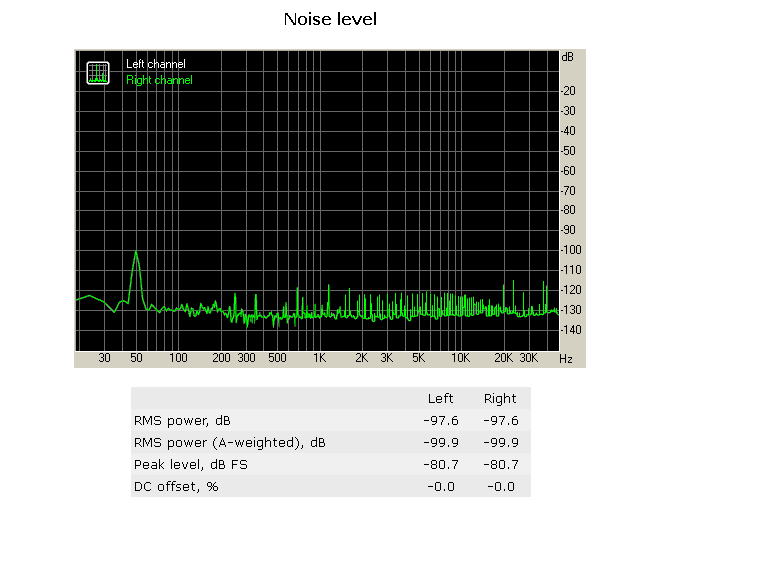Click the '-100' dB axis label

click(x=571, y=250)
